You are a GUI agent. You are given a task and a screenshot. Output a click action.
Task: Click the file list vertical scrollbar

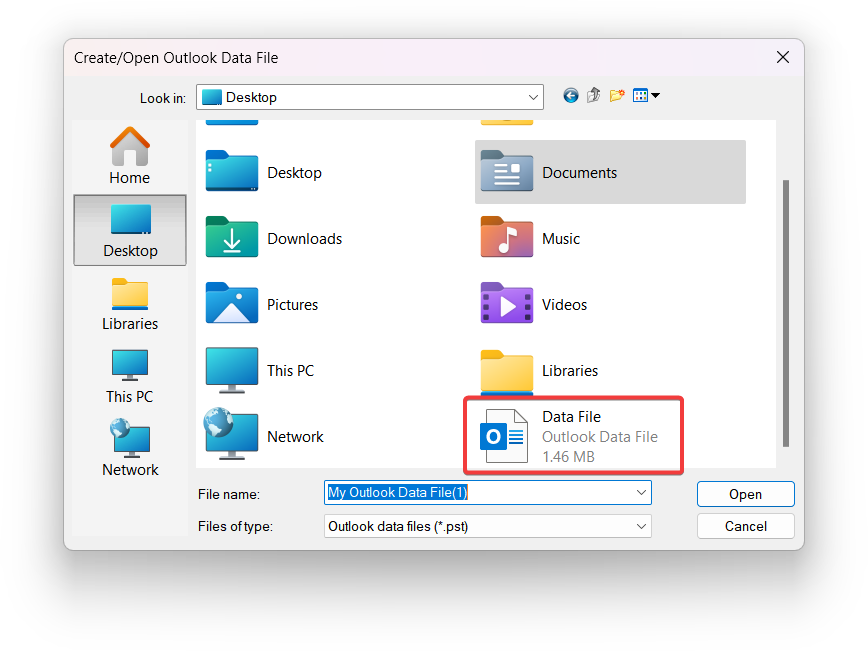786,313
